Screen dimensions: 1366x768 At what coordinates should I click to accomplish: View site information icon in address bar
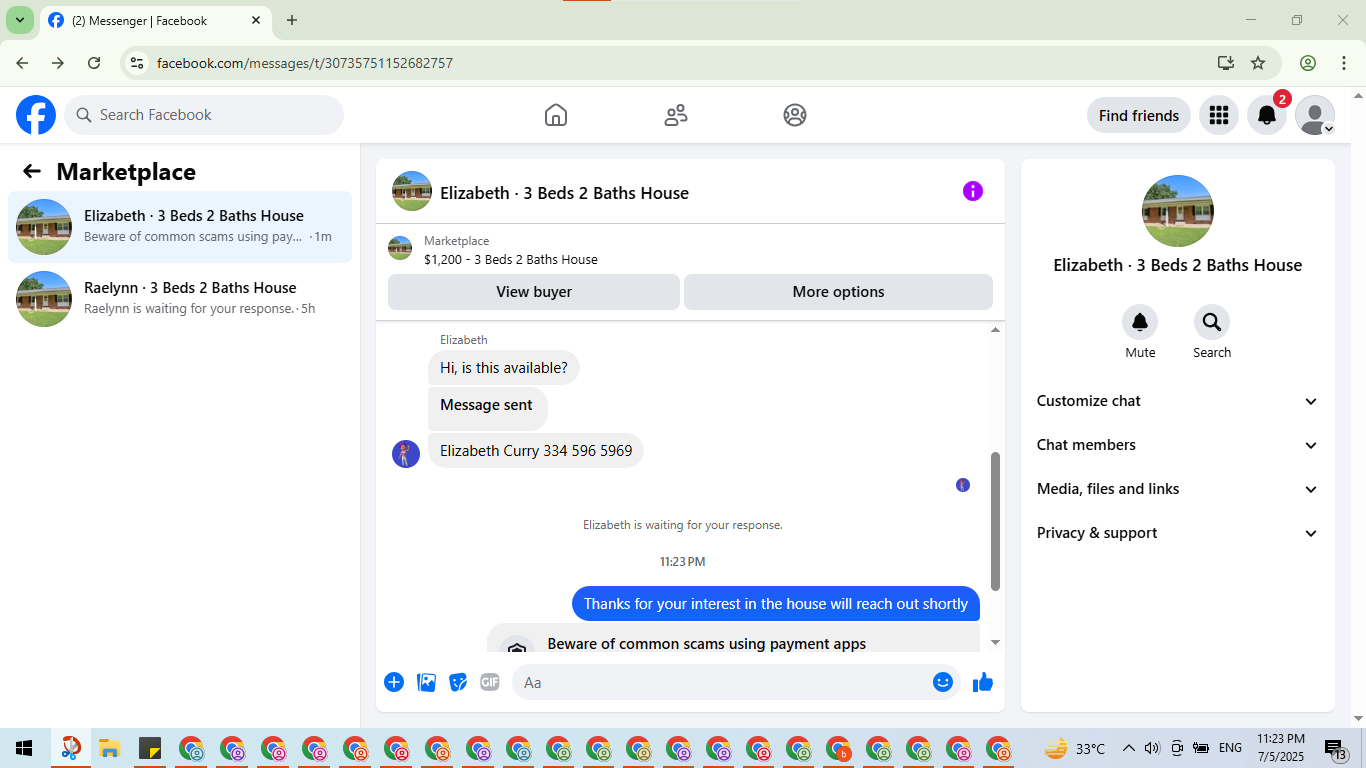138,63
